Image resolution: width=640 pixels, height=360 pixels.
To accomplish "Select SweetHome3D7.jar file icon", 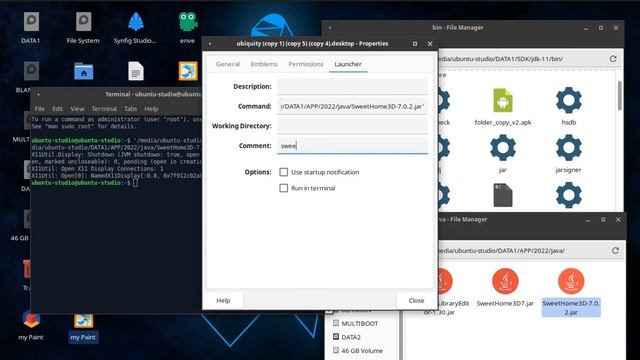I will 505,281.
